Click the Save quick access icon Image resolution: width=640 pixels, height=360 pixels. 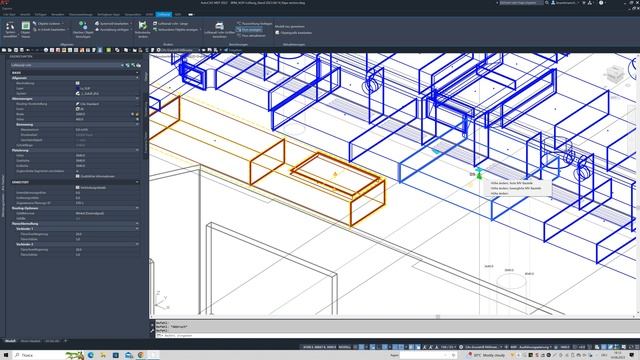(16, 50)
